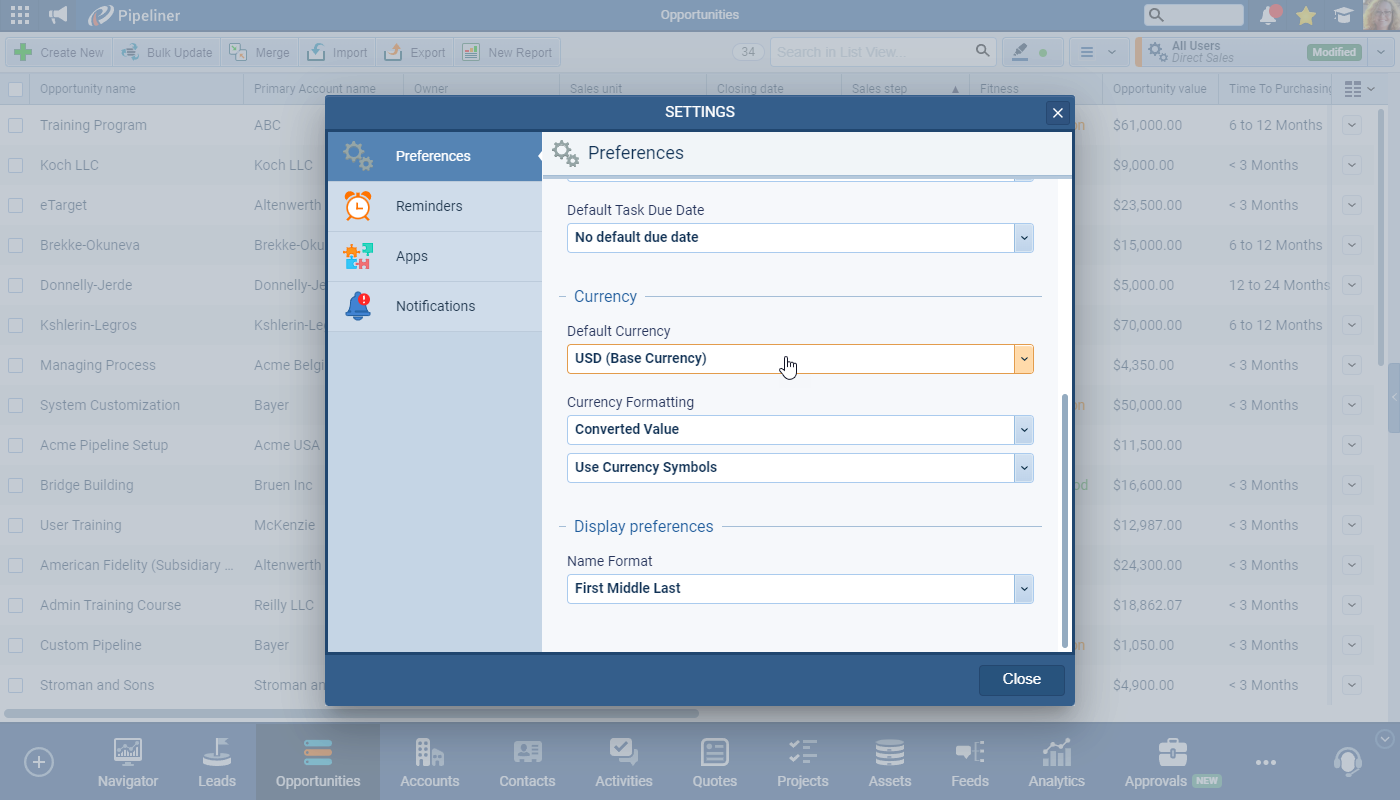This screenshot has width=1400, height=800.
Task: Toggle the select-all checkbox in header
Action: pyautogui.click(x=16, y=89)
